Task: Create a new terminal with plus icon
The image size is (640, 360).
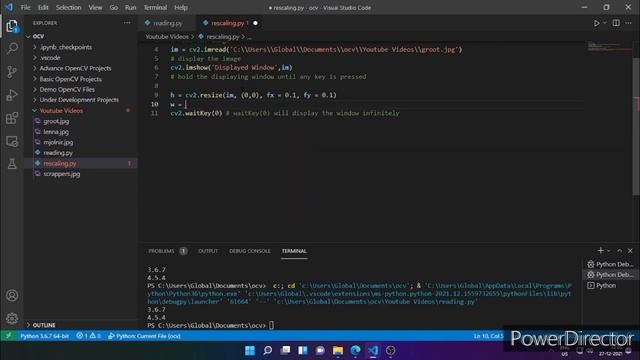Action: click(600, 251)
